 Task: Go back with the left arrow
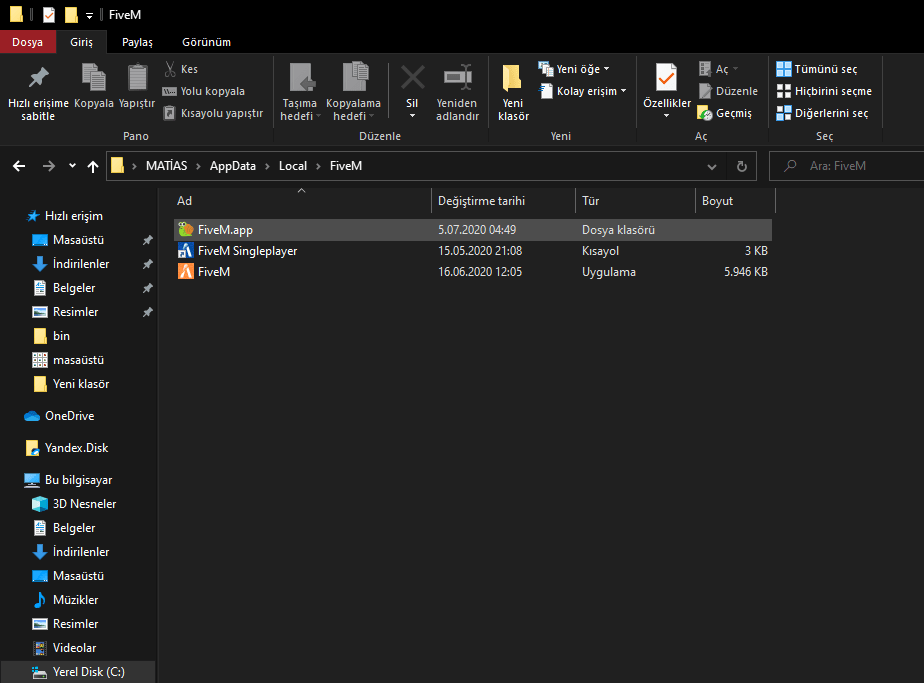pos(19,166)
